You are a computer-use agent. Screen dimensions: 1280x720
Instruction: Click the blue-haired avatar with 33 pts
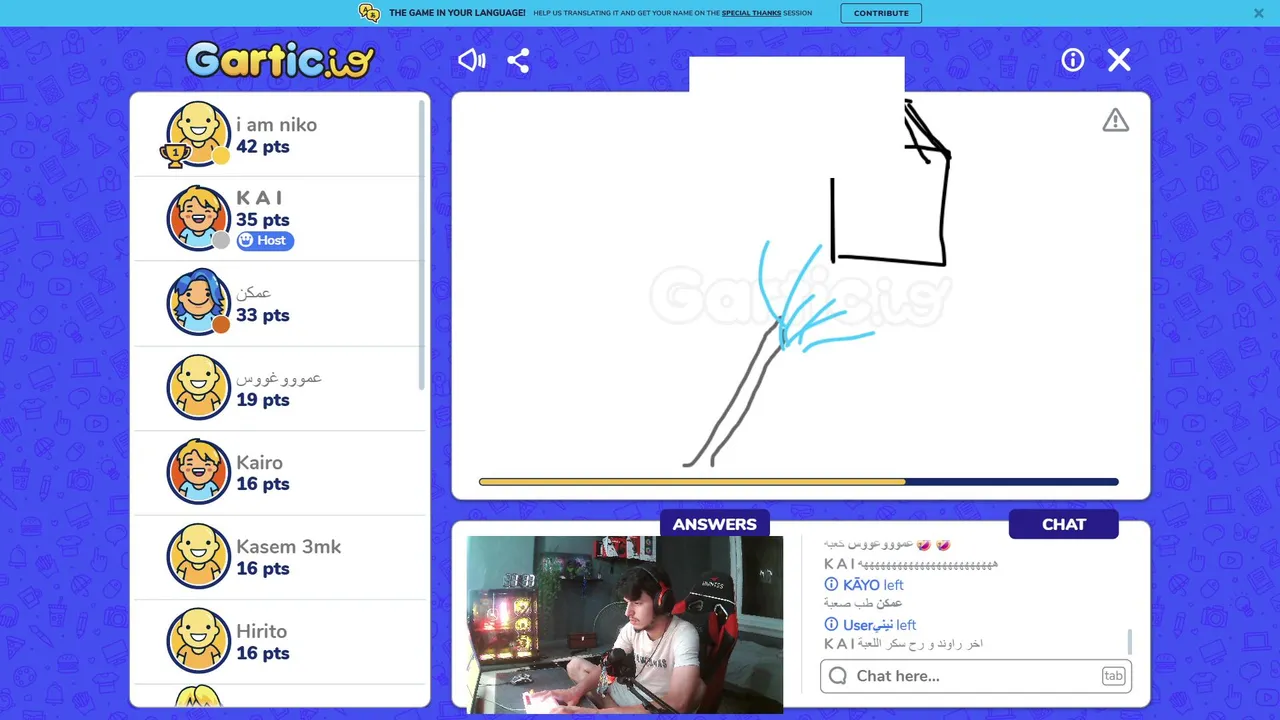click(198, 303)
